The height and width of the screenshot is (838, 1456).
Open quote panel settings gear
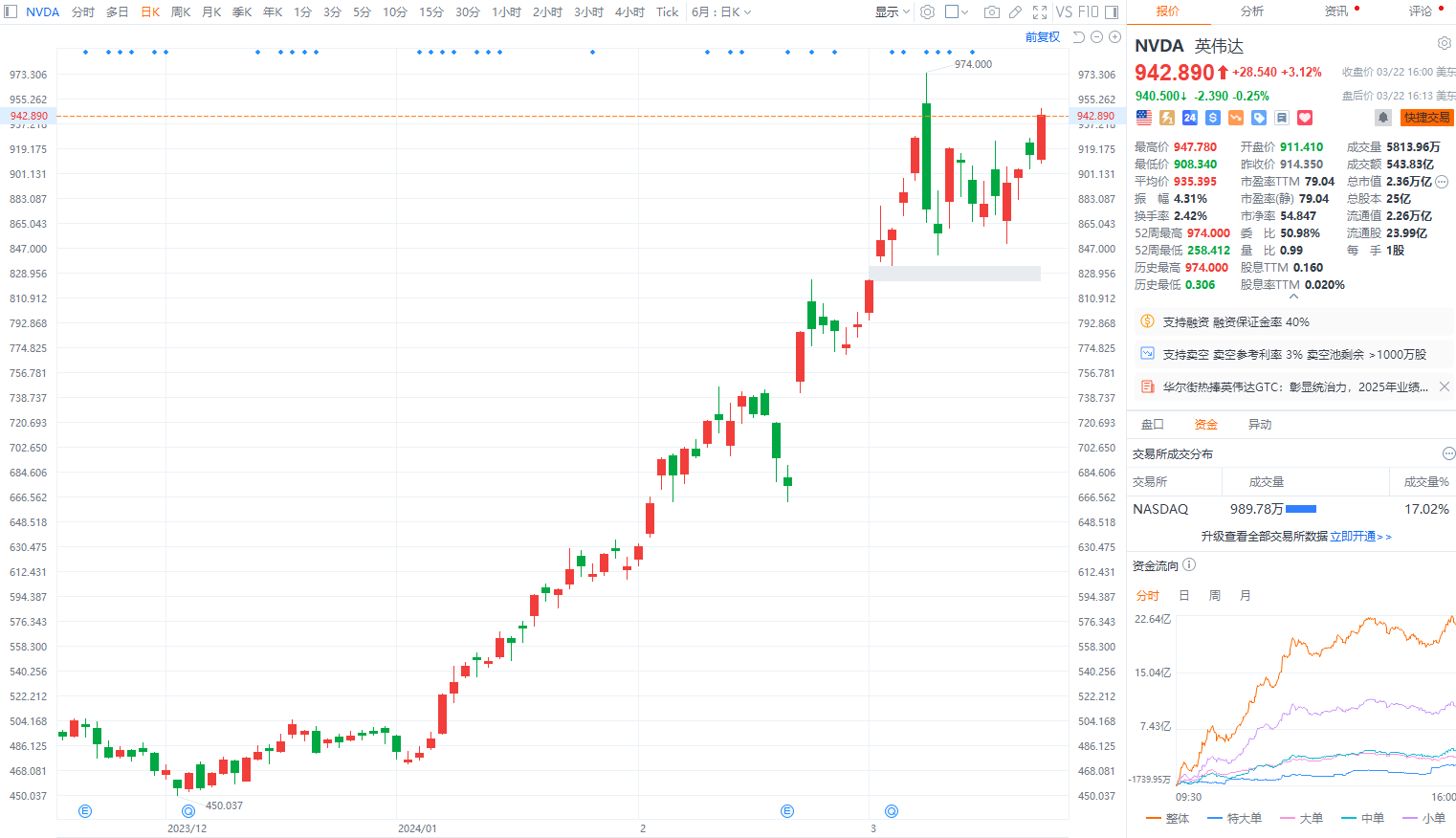coord(1445,44)
